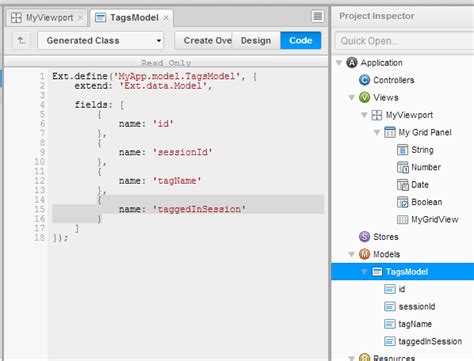Click the Views node icon

364,97
